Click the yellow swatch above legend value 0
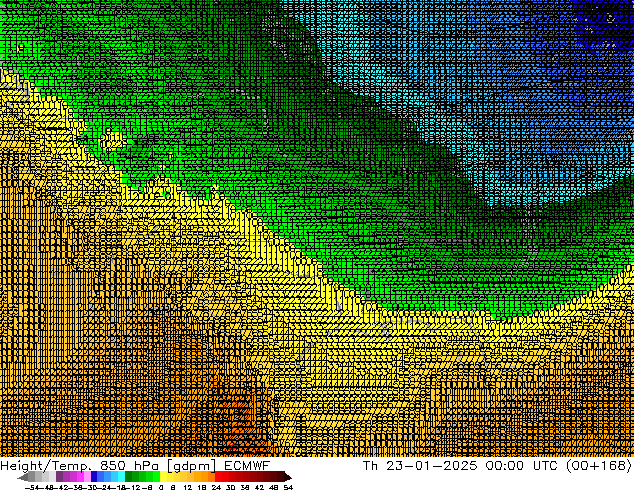Image resolution: width=634 pixels, height=490 pixels. coord(163,477)
